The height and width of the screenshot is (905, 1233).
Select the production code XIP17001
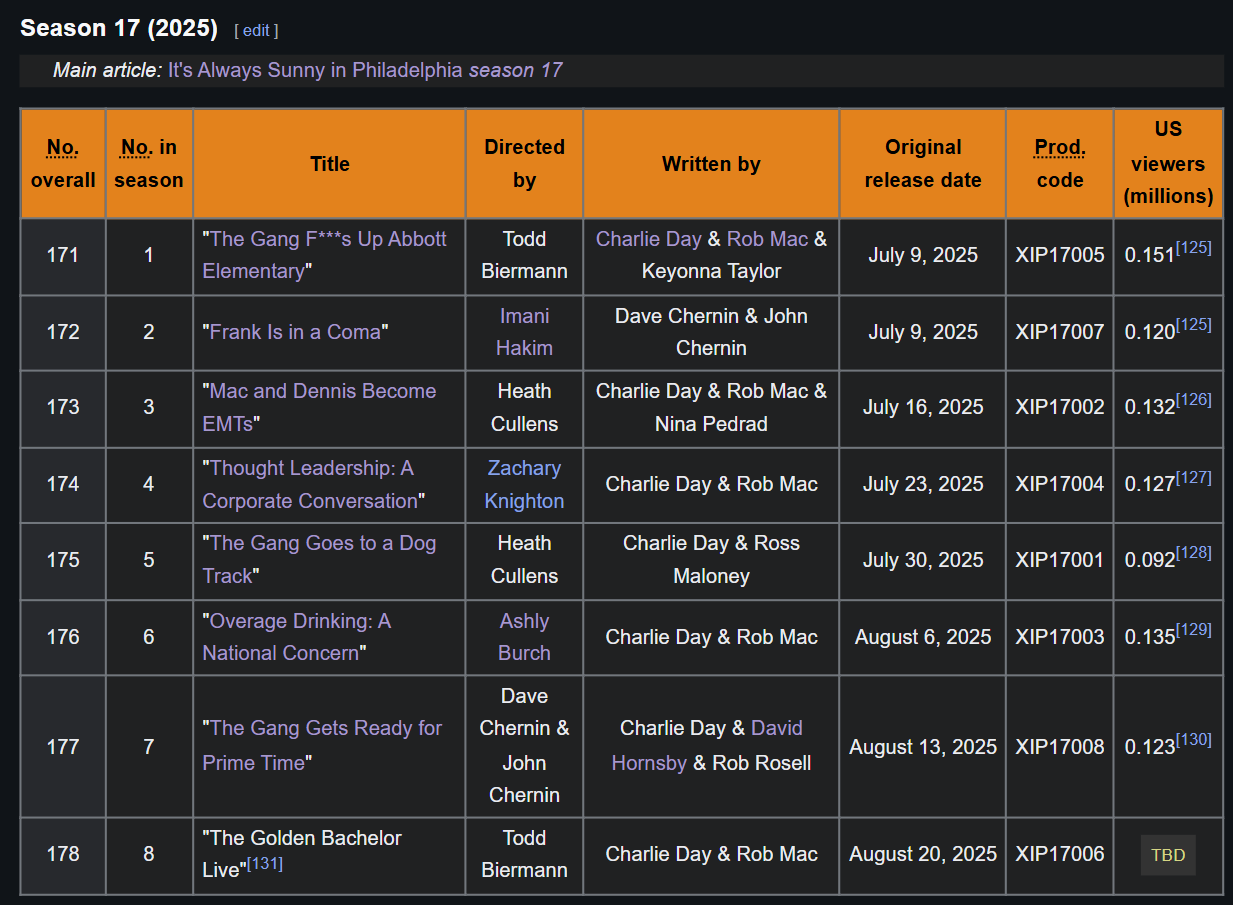1060,559
